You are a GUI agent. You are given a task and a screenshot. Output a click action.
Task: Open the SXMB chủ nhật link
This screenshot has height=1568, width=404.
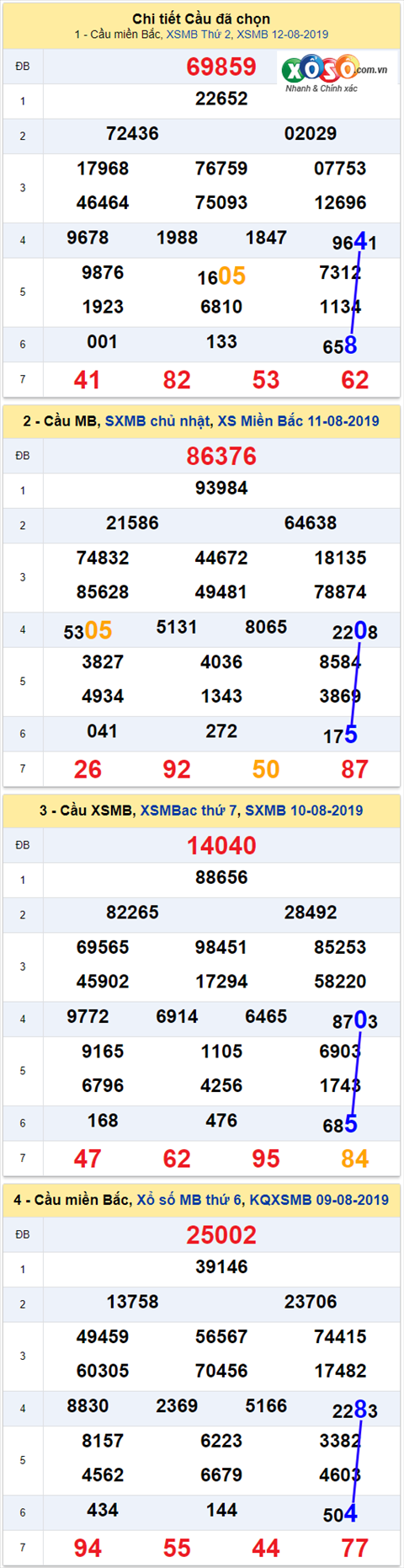157,420
